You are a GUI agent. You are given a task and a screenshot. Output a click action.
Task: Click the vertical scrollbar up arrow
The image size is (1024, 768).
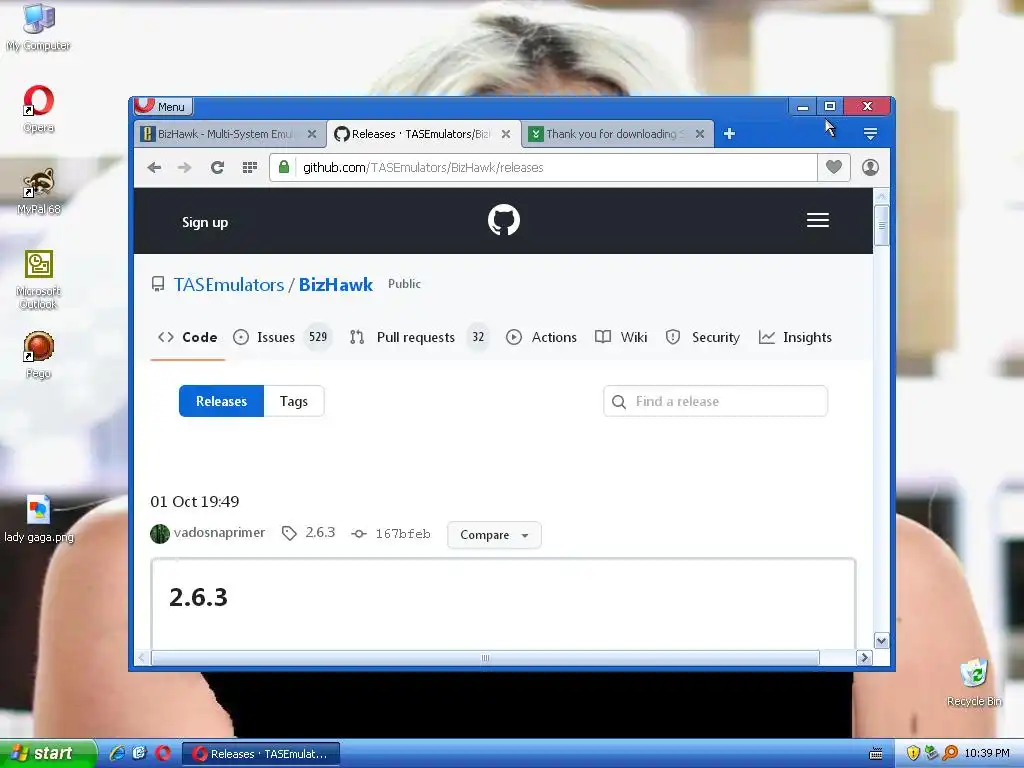tap(881, 197)
